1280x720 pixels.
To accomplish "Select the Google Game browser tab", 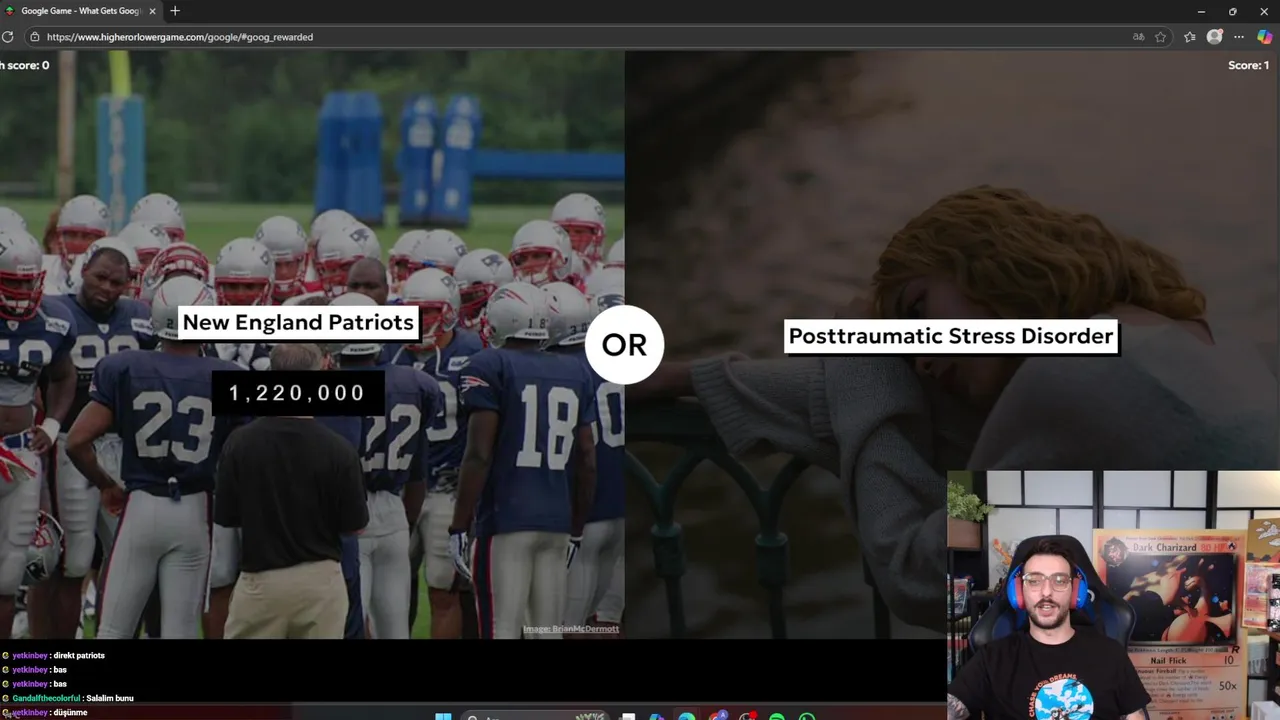I will pos(82,11).
